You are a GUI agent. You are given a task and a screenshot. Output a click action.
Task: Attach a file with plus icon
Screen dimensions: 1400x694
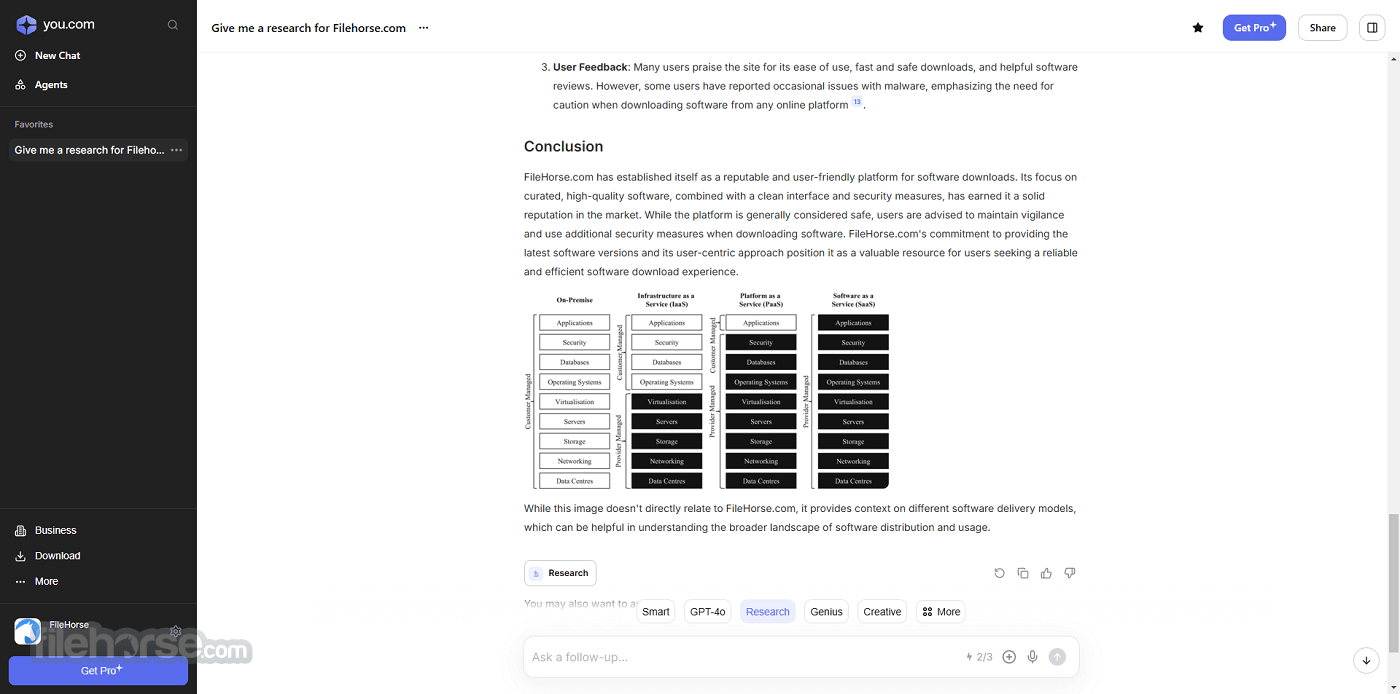pos(1009,657)
